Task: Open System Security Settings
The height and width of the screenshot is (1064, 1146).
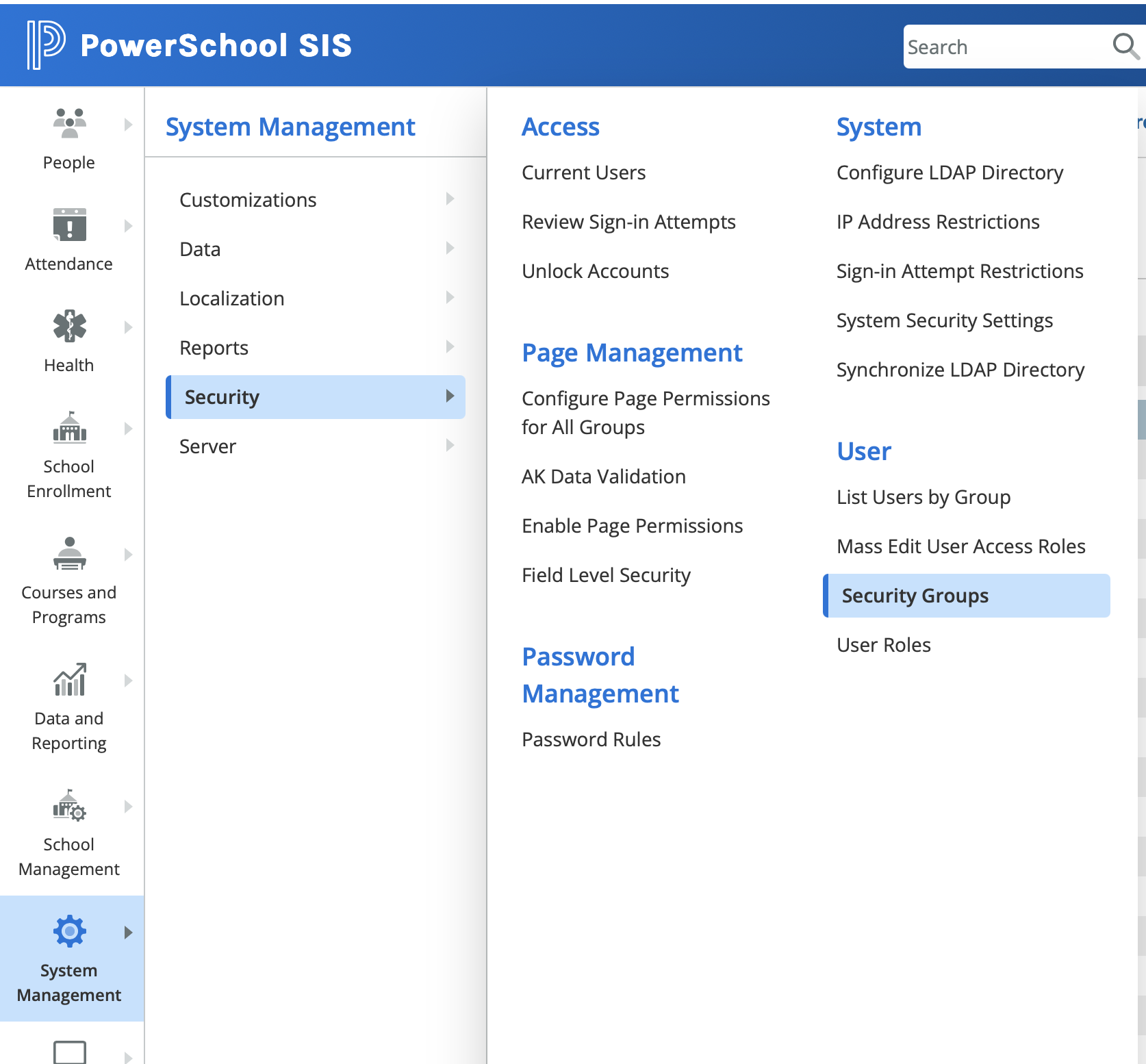Action: click(x=945, y=320)
